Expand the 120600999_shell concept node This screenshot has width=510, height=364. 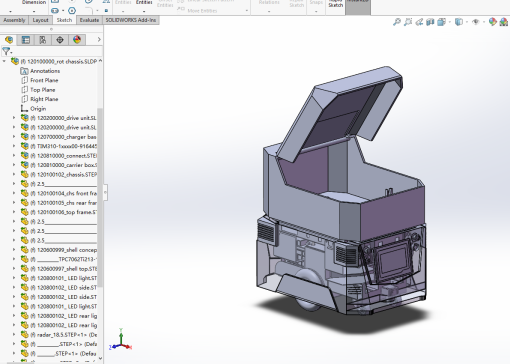(x=14, y=250)
